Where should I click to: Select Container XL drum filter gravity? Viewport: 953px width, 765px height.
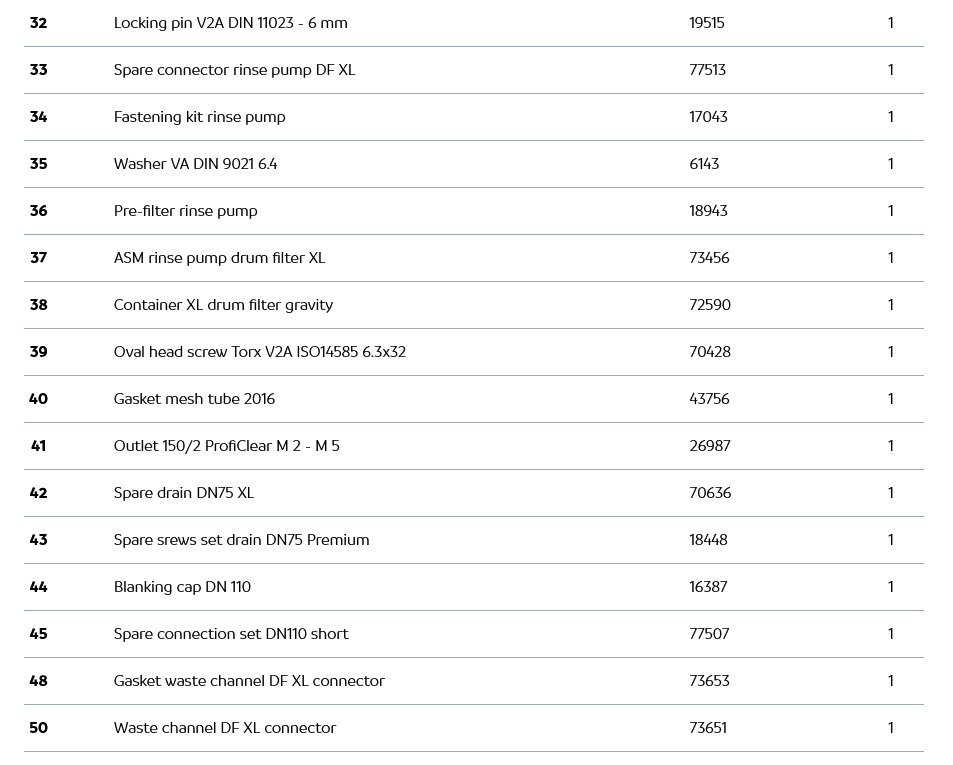pos(223,305)
